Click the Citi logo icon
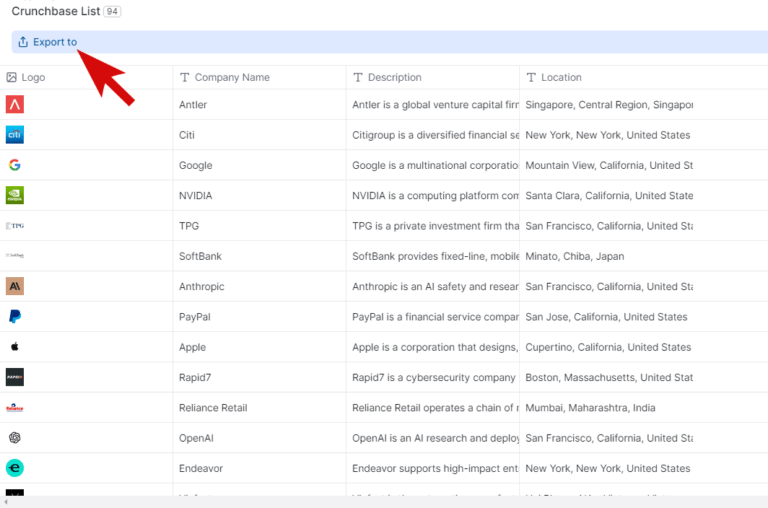 pyautogui.click(x=15, y=135)
